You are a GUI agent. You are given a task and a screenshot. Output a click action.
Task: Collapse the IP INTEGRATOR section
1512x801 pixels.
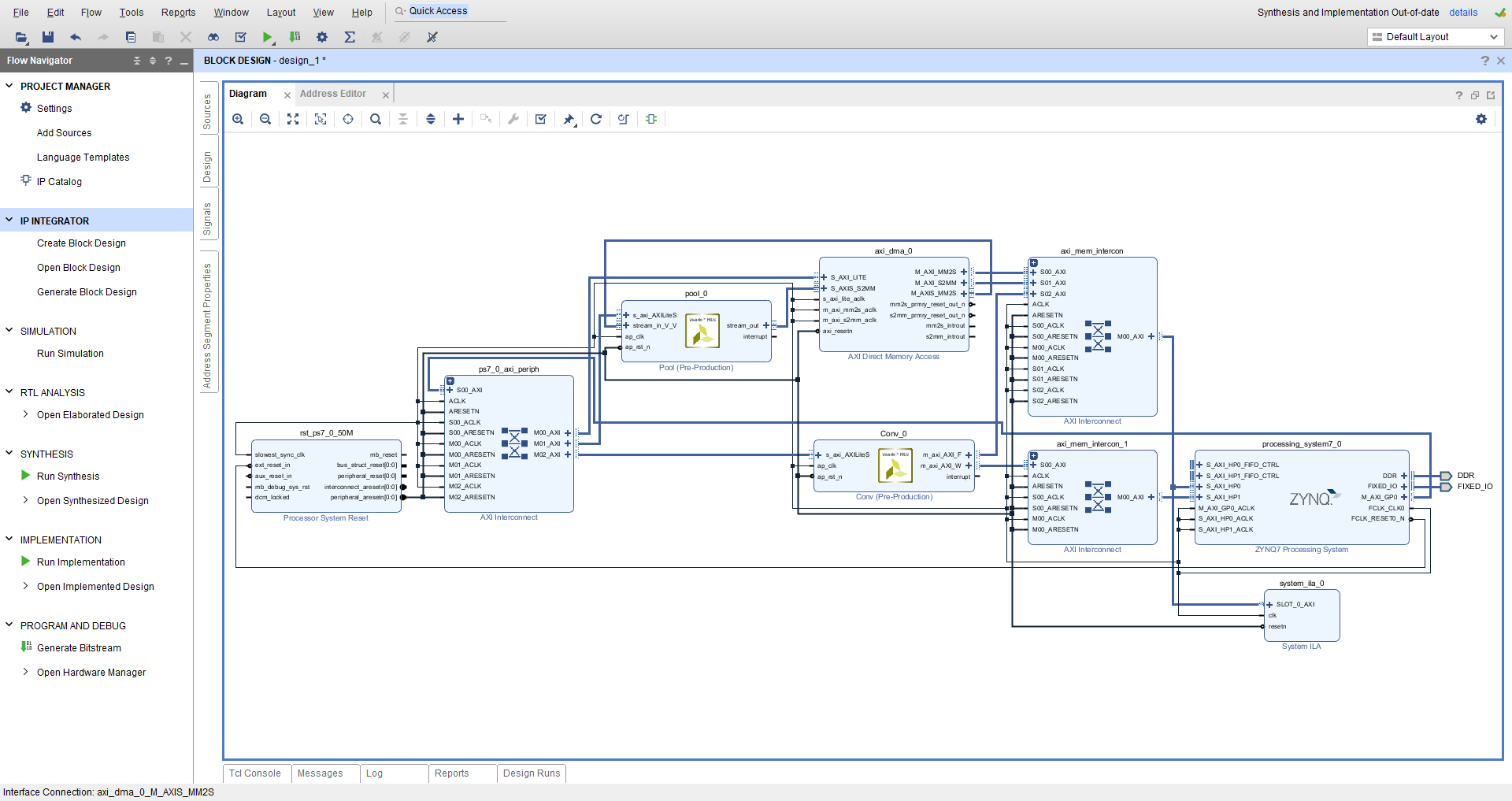click(x=9, y=221)
